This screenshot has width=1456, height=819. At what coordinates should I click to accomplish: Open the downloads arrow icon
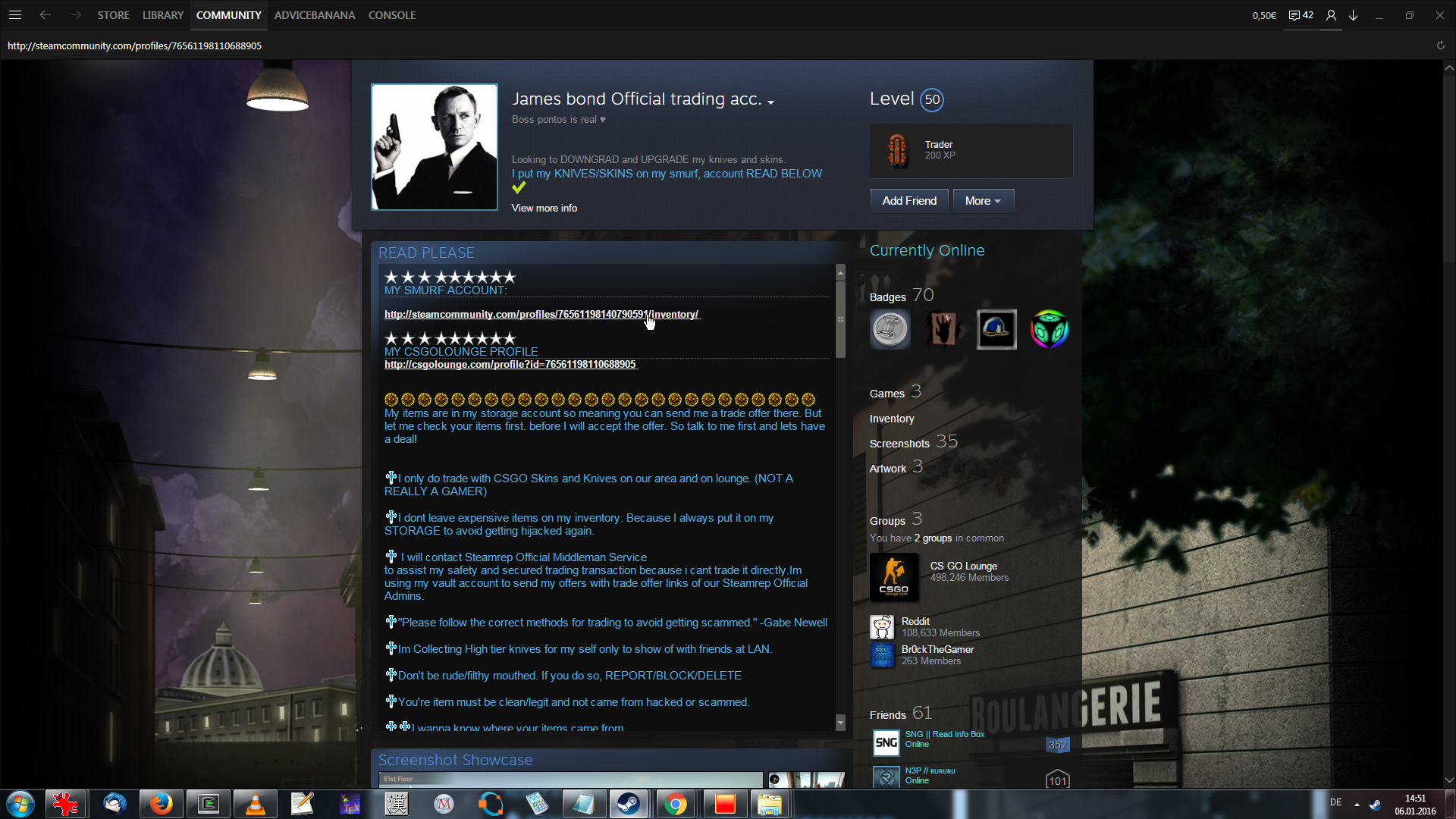pyautogui.click(x=1353, y=15)
